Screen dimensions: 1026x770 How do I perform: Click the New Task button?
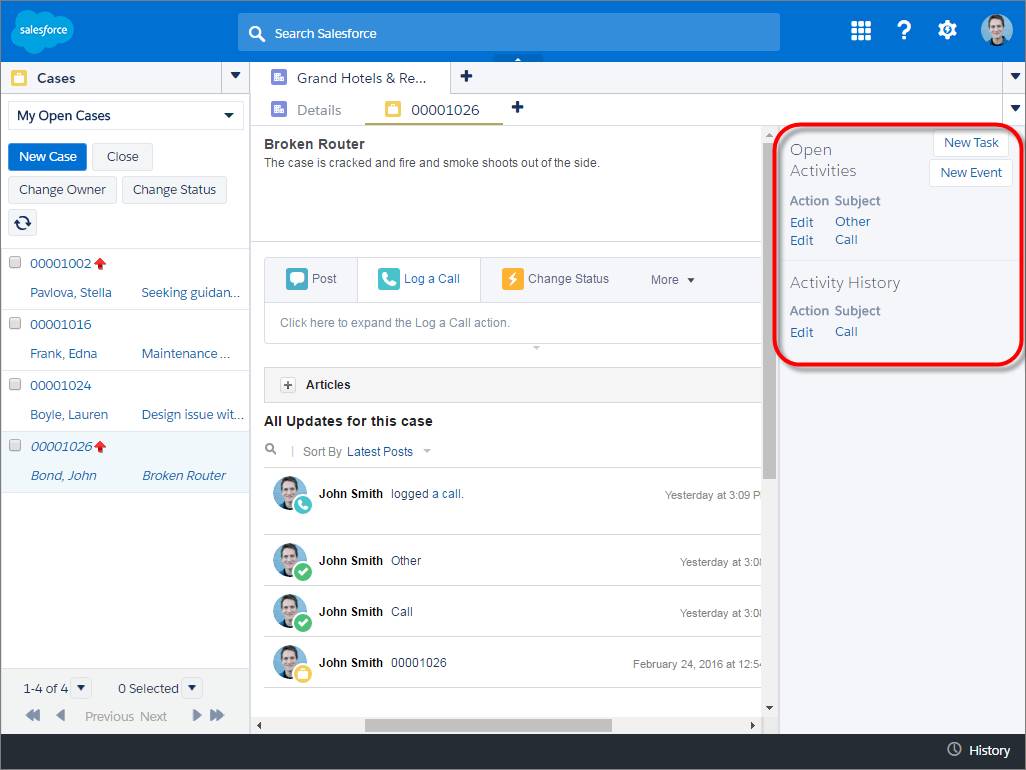pyautogui.click(x=970, y=143)
